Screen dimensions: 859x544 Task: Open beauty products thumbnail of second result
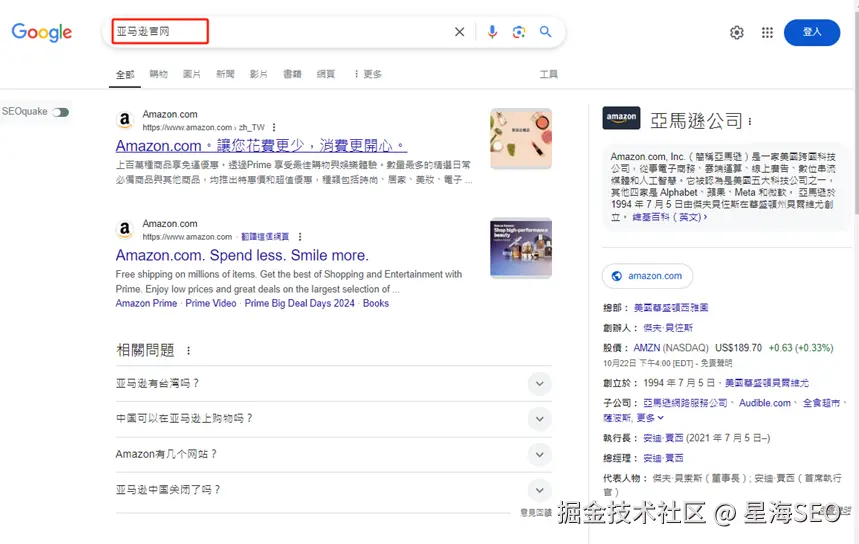(521, 248)
